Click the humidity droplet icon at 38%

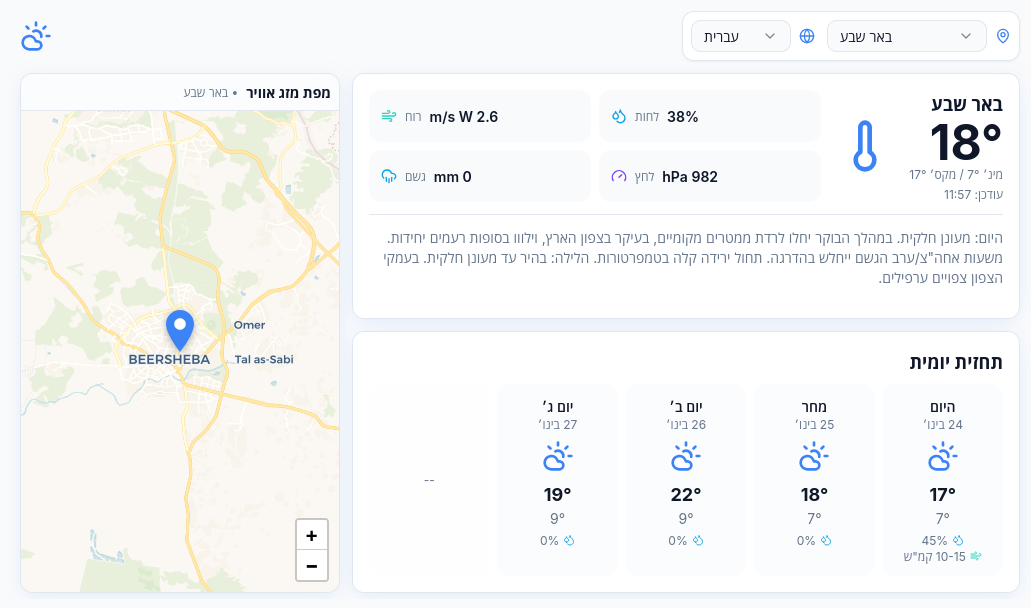[x=618, y=117]
